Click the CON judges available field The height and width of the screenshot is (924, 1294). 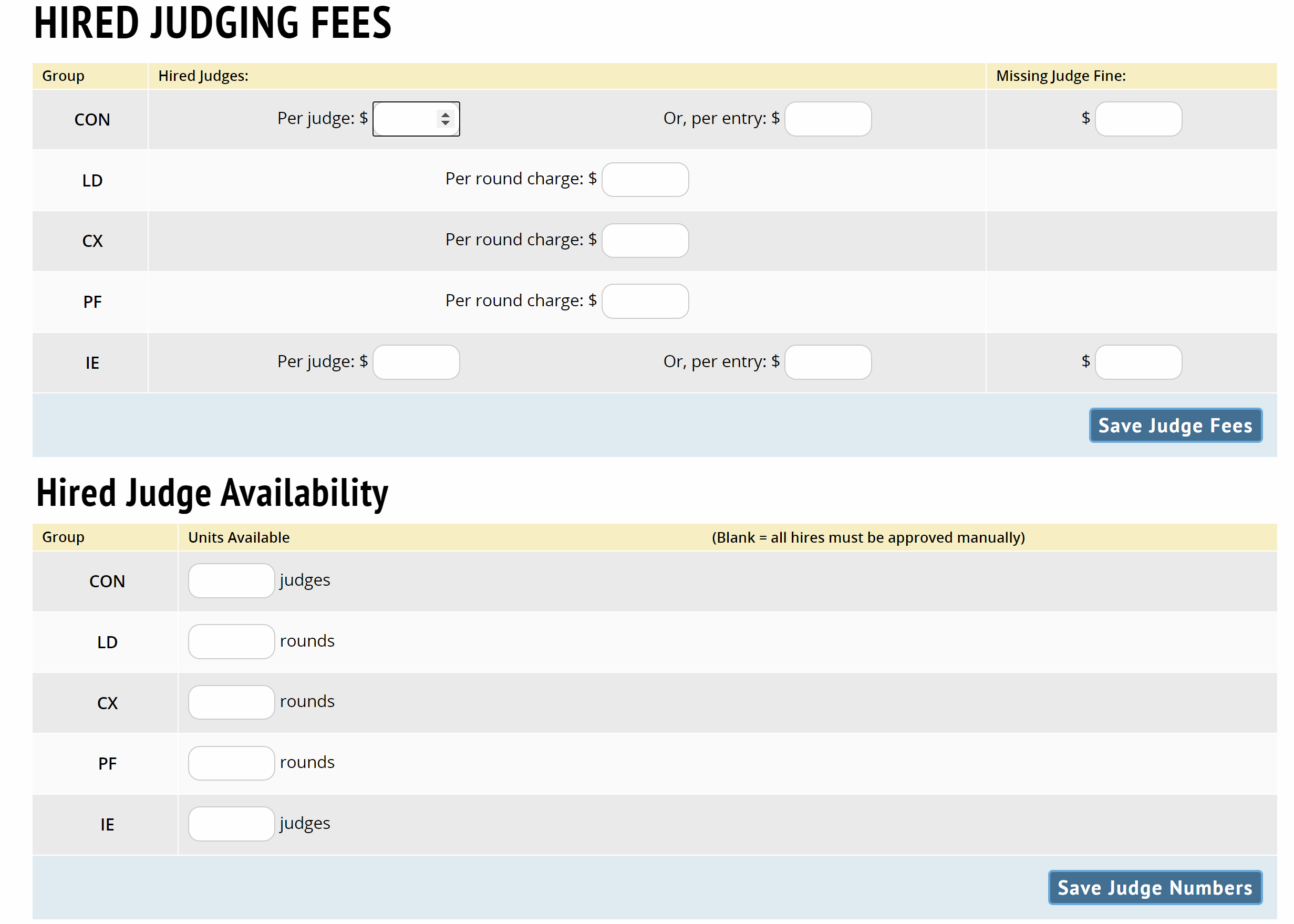(231, 580)
